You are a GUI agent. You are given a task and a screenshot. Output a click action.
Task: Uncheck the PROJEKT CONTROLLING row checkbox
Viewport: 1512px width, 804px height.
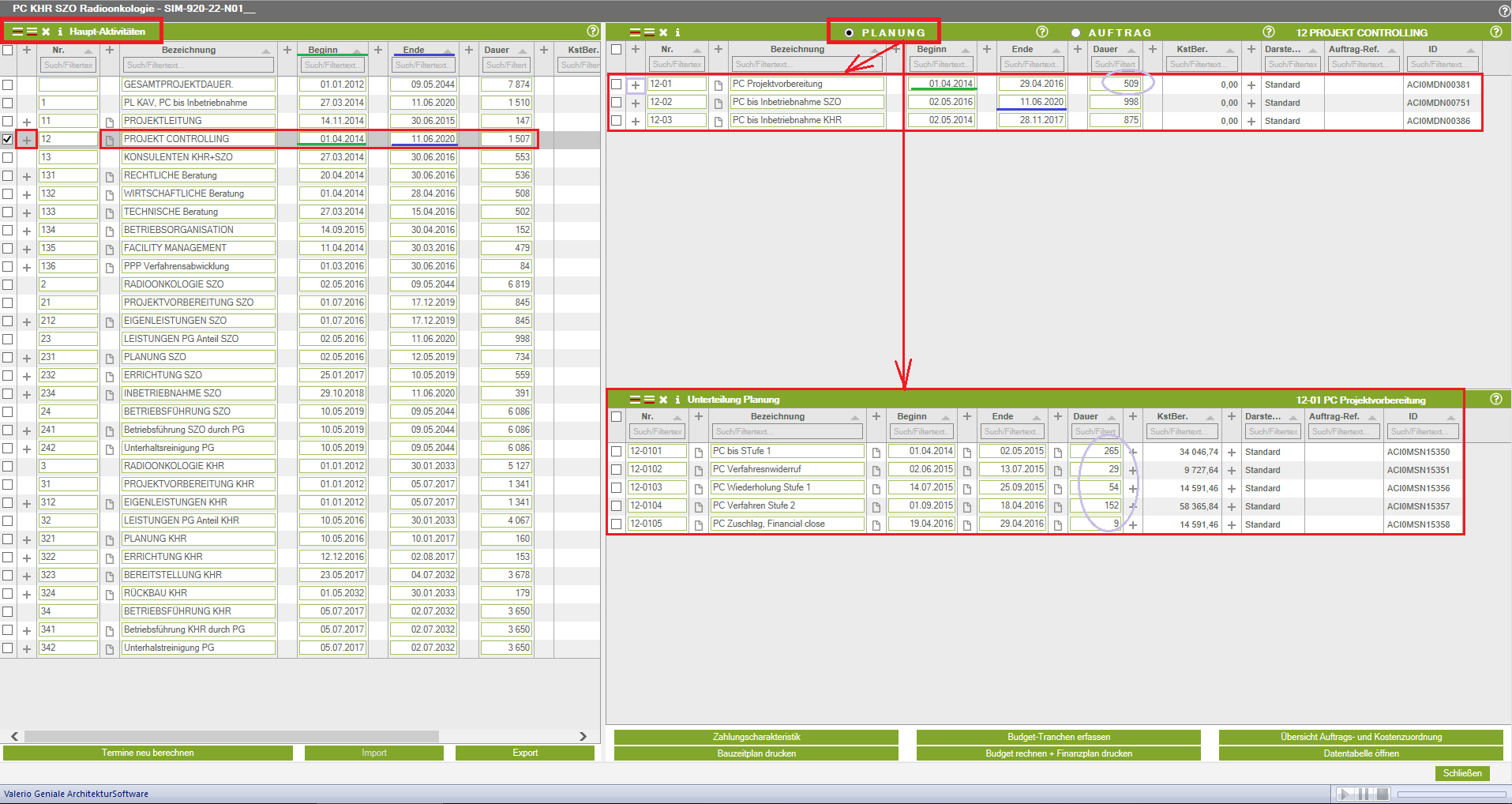[x=8, y=139]
